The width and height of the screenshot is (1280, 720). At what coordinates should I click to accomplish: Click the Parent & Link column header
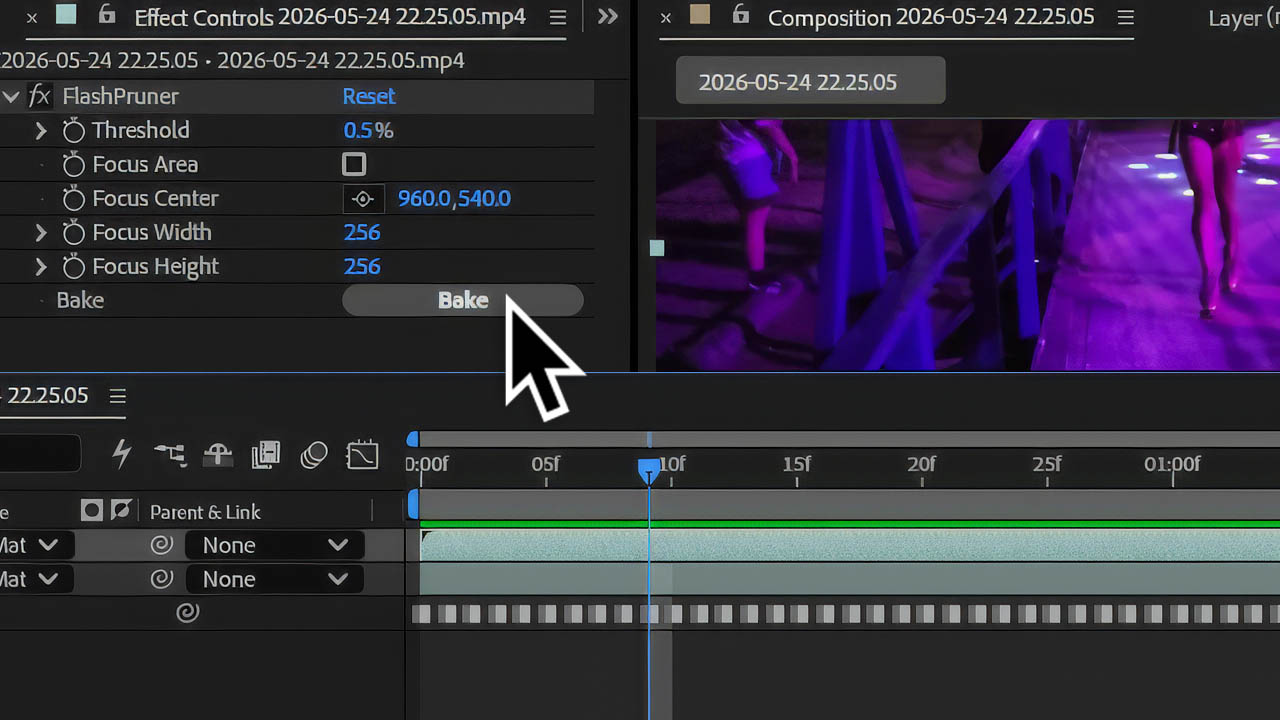(205, 512)
